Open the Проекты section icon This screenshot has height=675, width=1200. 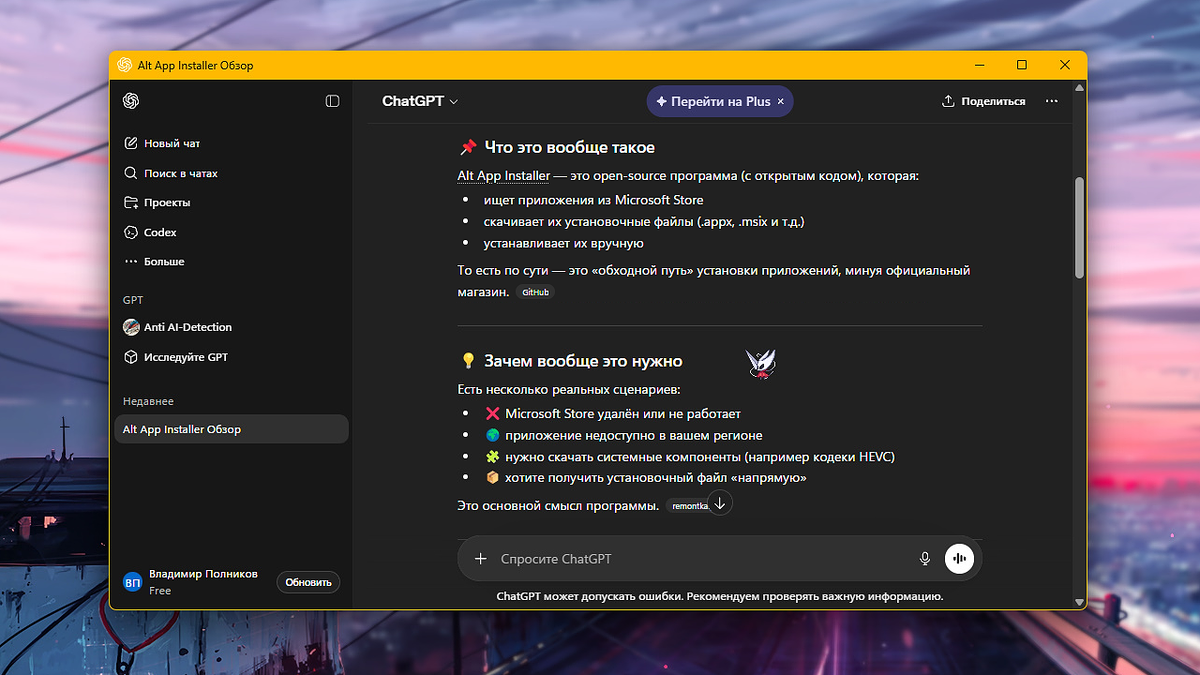131,202
